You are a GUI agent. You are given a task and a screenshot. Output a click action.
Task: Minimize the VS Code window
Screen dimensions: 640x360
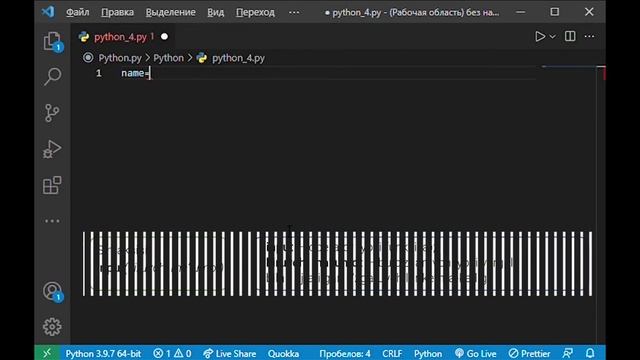click(520, 12)
